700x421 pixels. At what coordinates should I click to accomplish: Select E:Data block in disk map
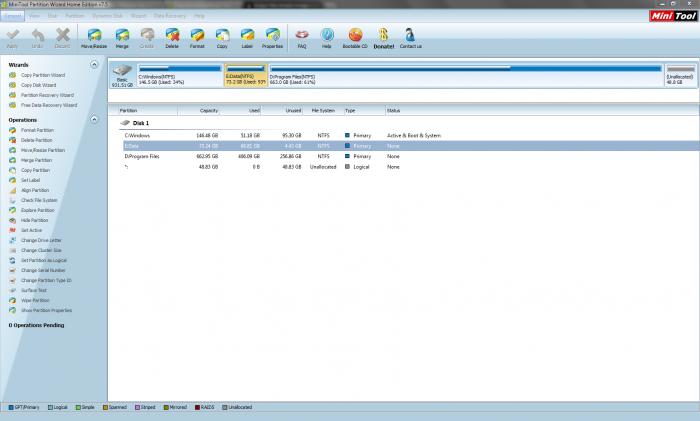pos(246,75)
